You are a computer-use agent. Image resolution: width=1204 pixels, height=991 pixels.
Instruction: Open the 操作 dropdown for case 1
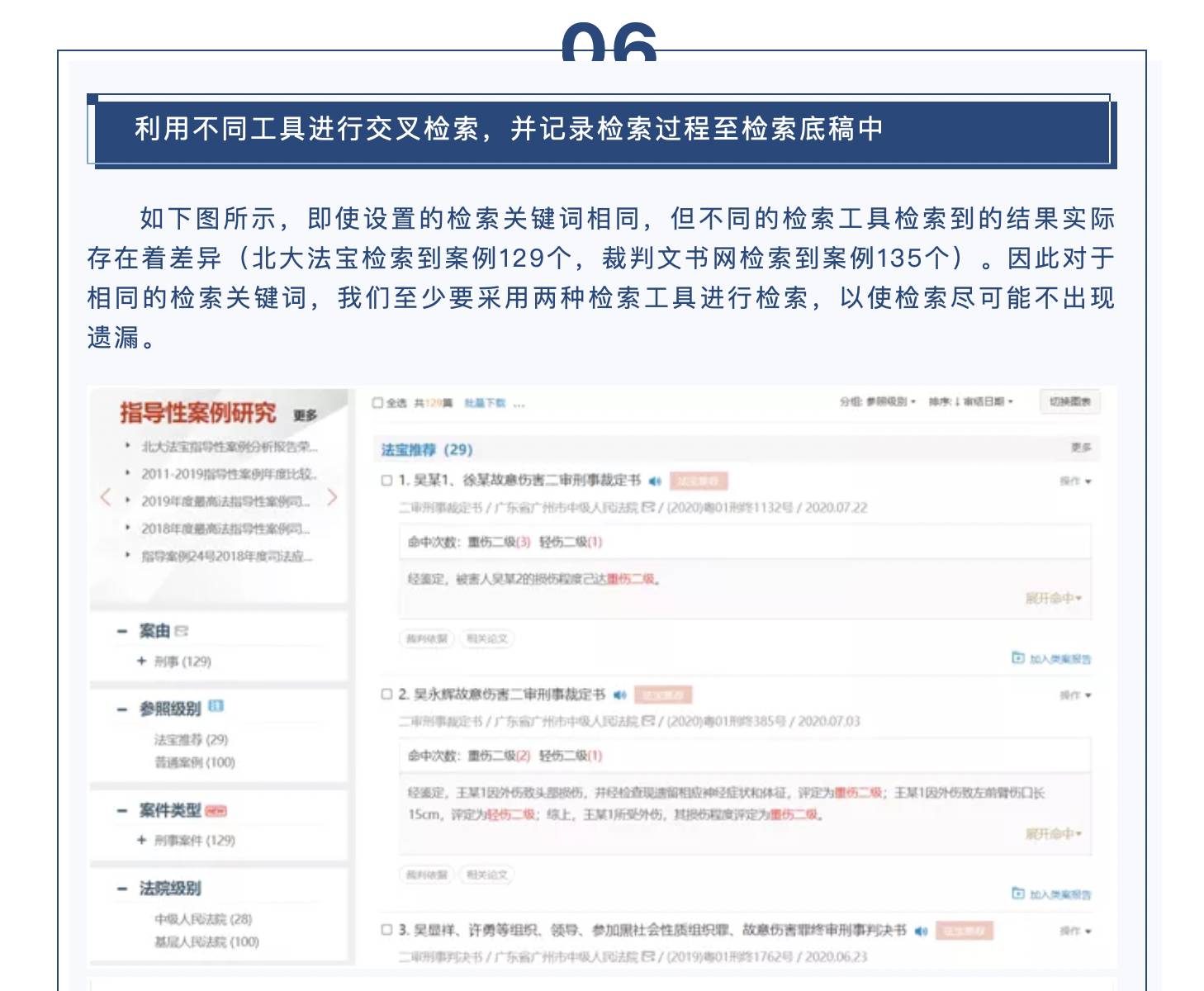[1076, 481]
